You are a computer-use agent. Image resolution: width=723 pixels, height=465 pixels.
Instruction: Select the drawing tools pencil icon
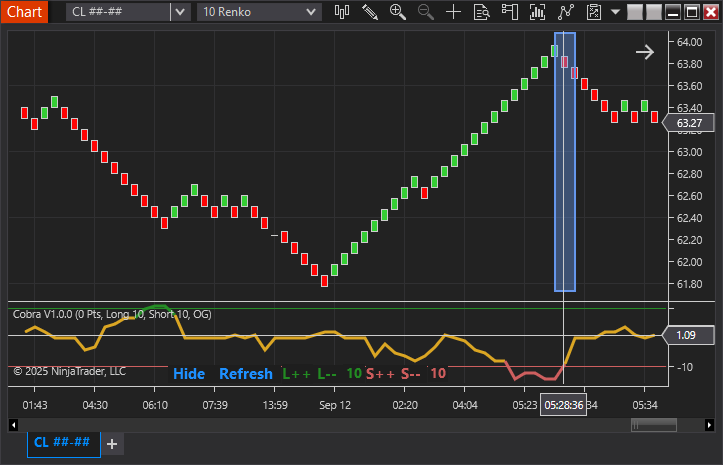point(370,12)
